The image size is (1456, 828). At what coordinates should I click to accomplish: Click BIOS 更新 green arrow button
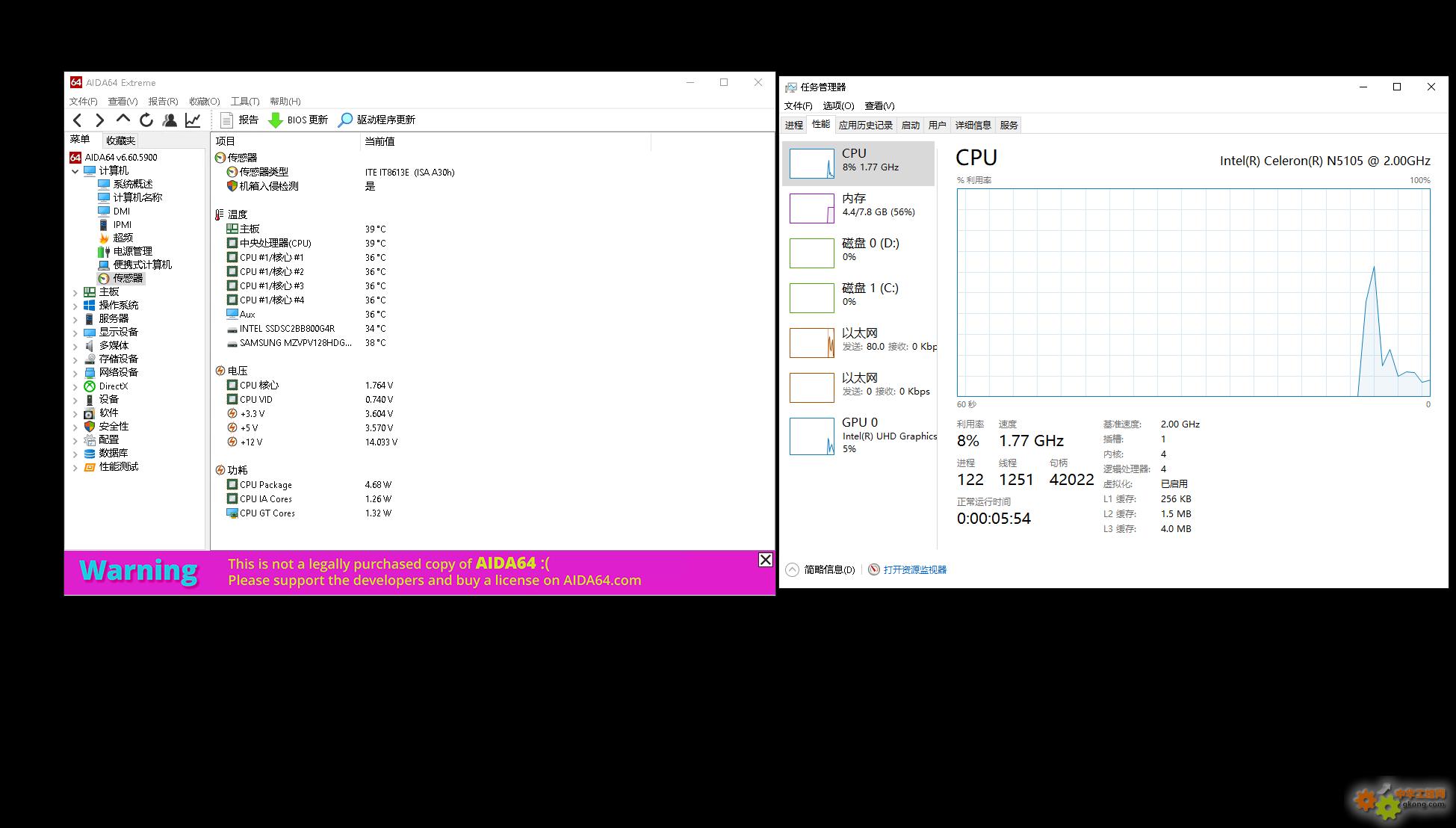(298, 120)
